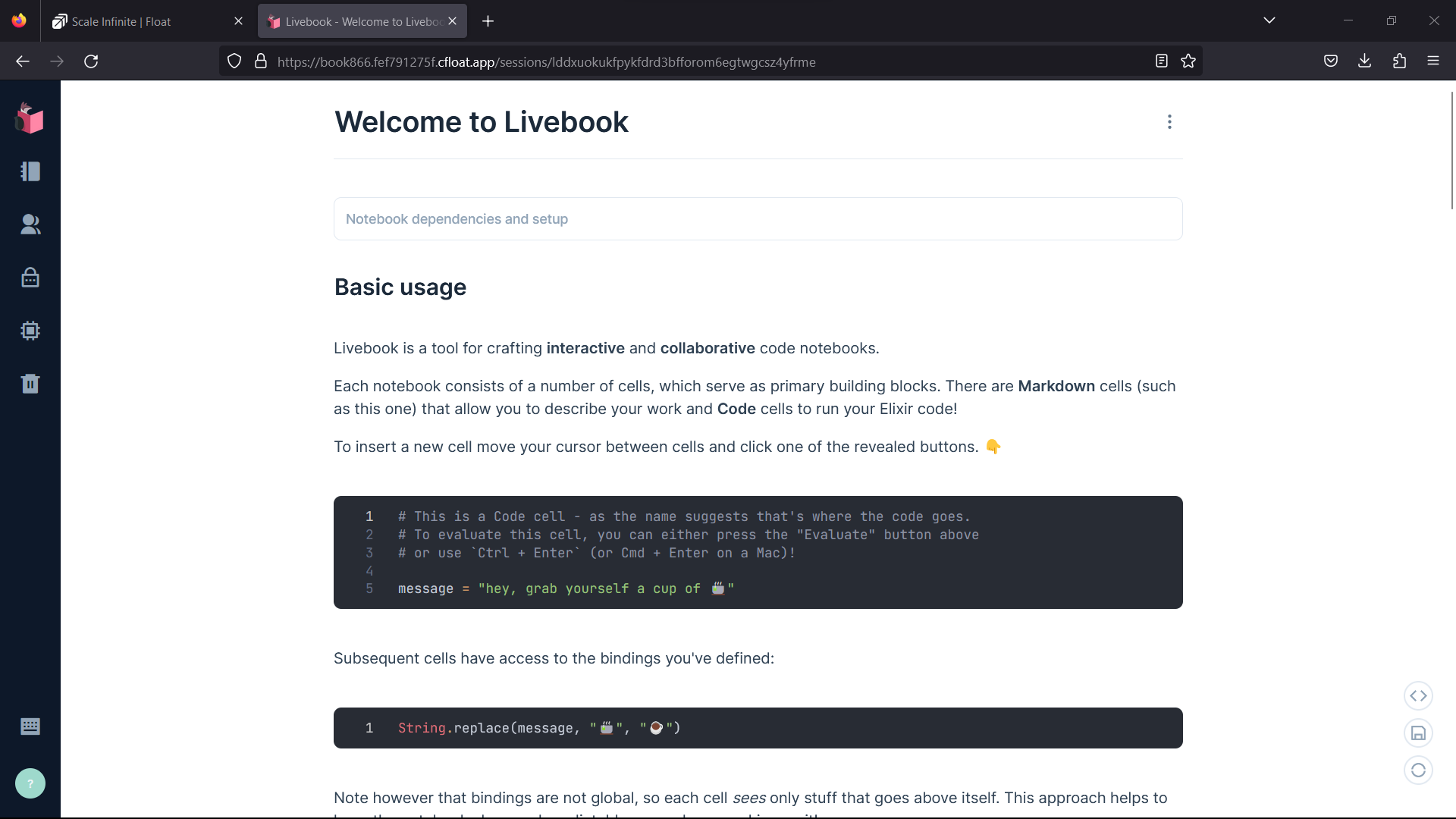Open the notebook three-dot options menu

(1169, 122)
